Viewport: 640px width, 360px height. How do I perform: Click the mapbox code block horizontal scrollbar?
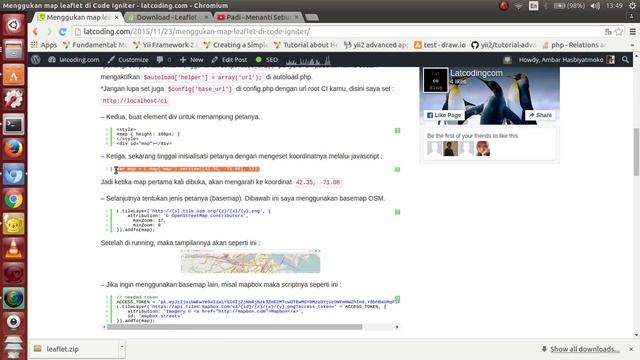tap(235, 327)
